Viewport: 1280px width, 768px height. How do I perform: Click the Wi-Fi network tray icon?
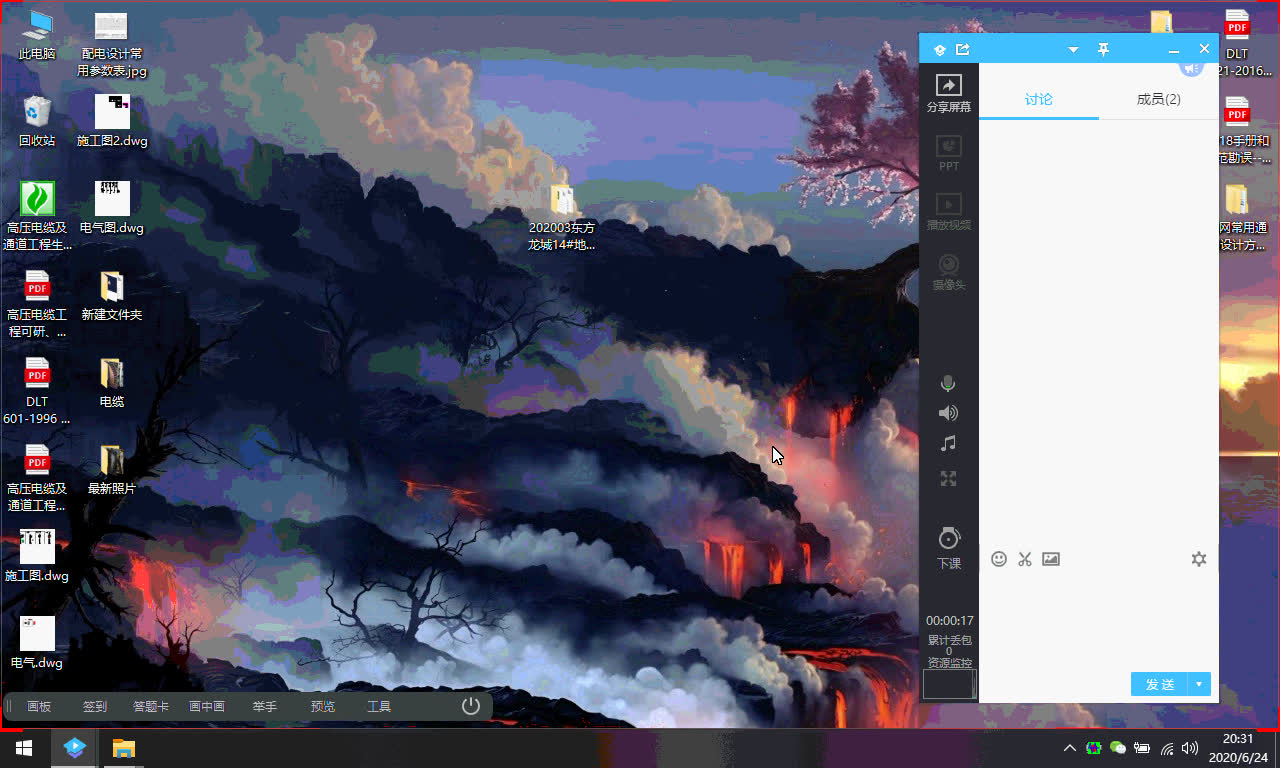coord(1166,748)
